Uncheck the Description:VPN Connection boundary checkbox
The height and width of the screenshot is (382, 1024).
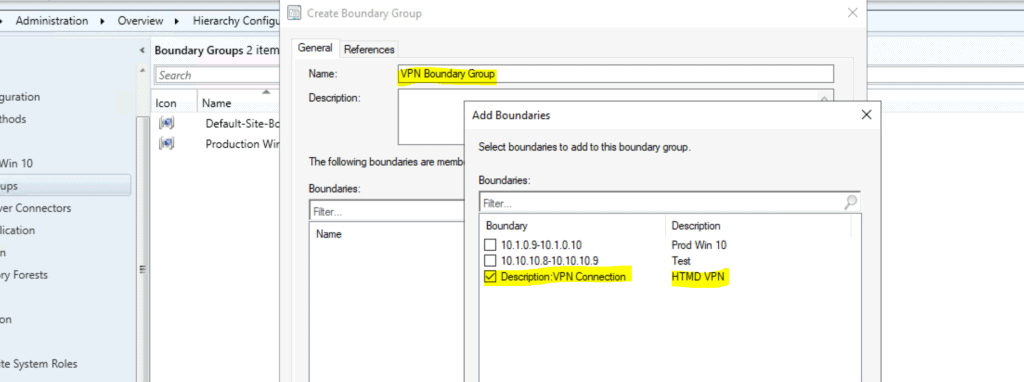[490, 277]
